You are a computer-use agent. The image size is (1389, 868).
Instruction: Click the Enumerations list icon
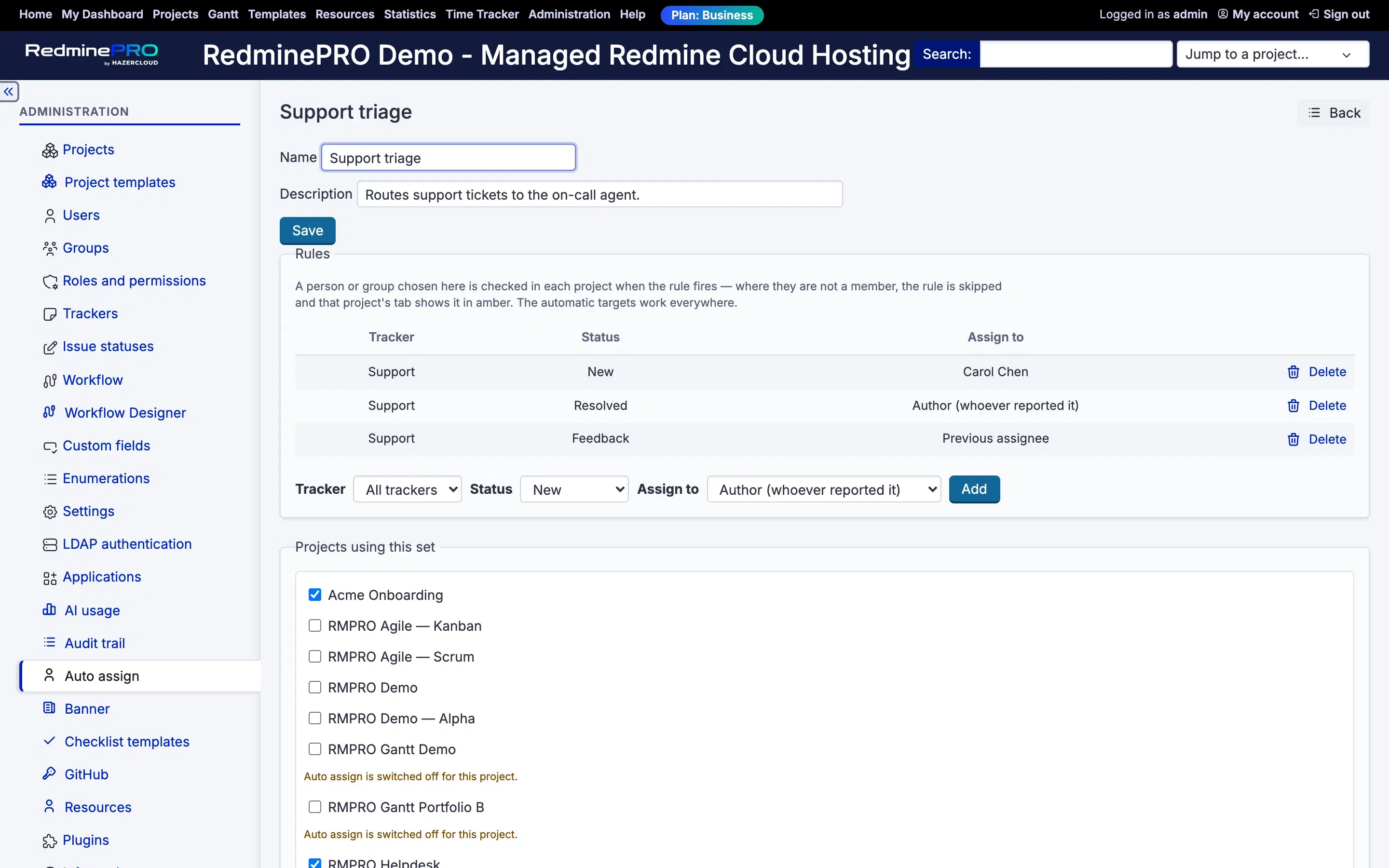tap(50, 479)
